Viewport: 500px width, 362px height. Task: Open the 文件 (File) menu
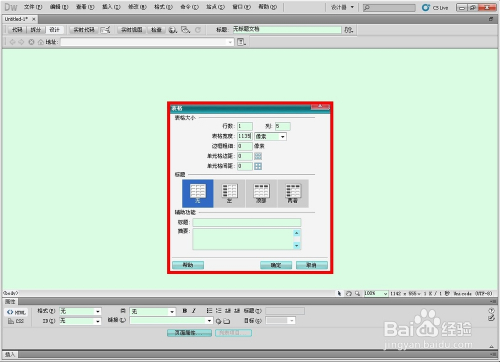pos(33,7)
